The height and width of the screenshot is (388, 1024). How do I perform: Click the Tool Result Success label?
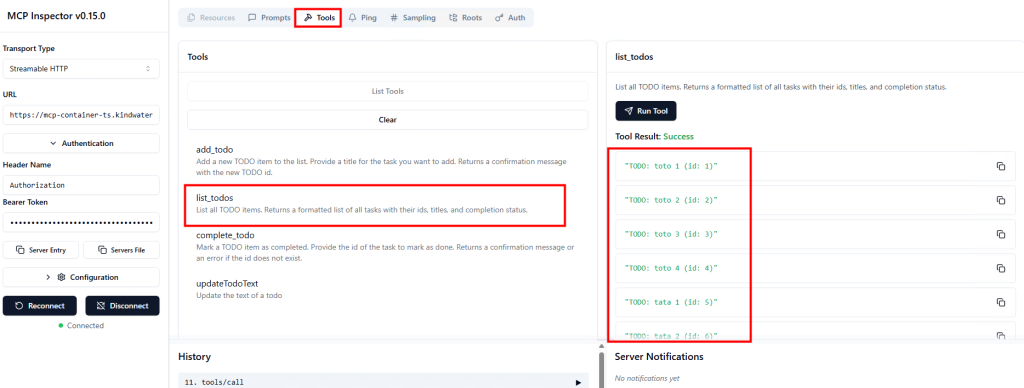(654, 137)
